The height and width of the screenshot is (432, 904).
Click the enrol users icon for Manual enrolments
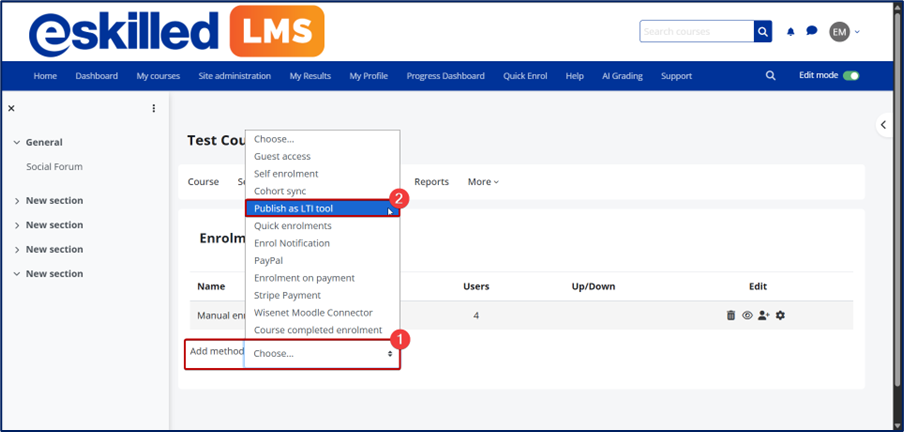(763, 315)
